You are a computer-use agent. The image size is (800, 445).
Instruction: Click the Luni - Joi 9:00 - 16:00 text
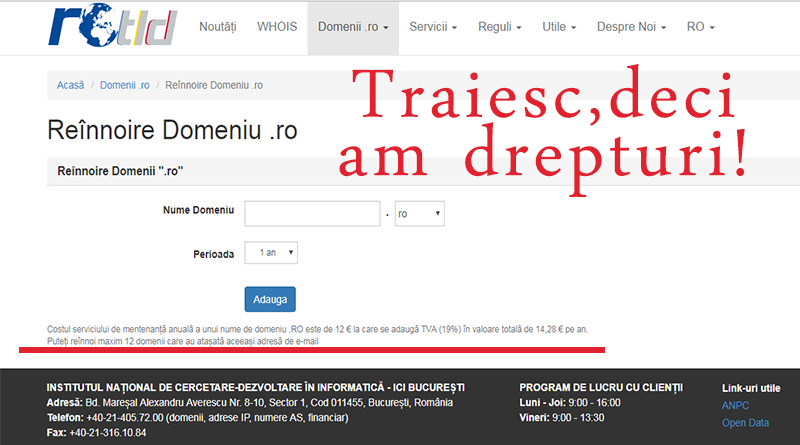570,403
